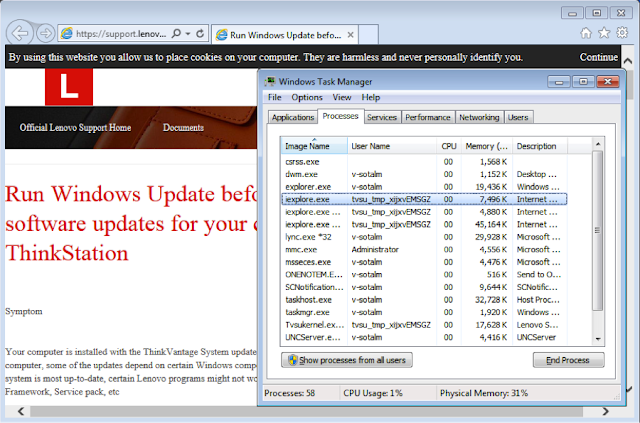Select highlighted iexplore.exe using 7,496 K
Screen dimensions: 640x423
click(x=424, y=199)
